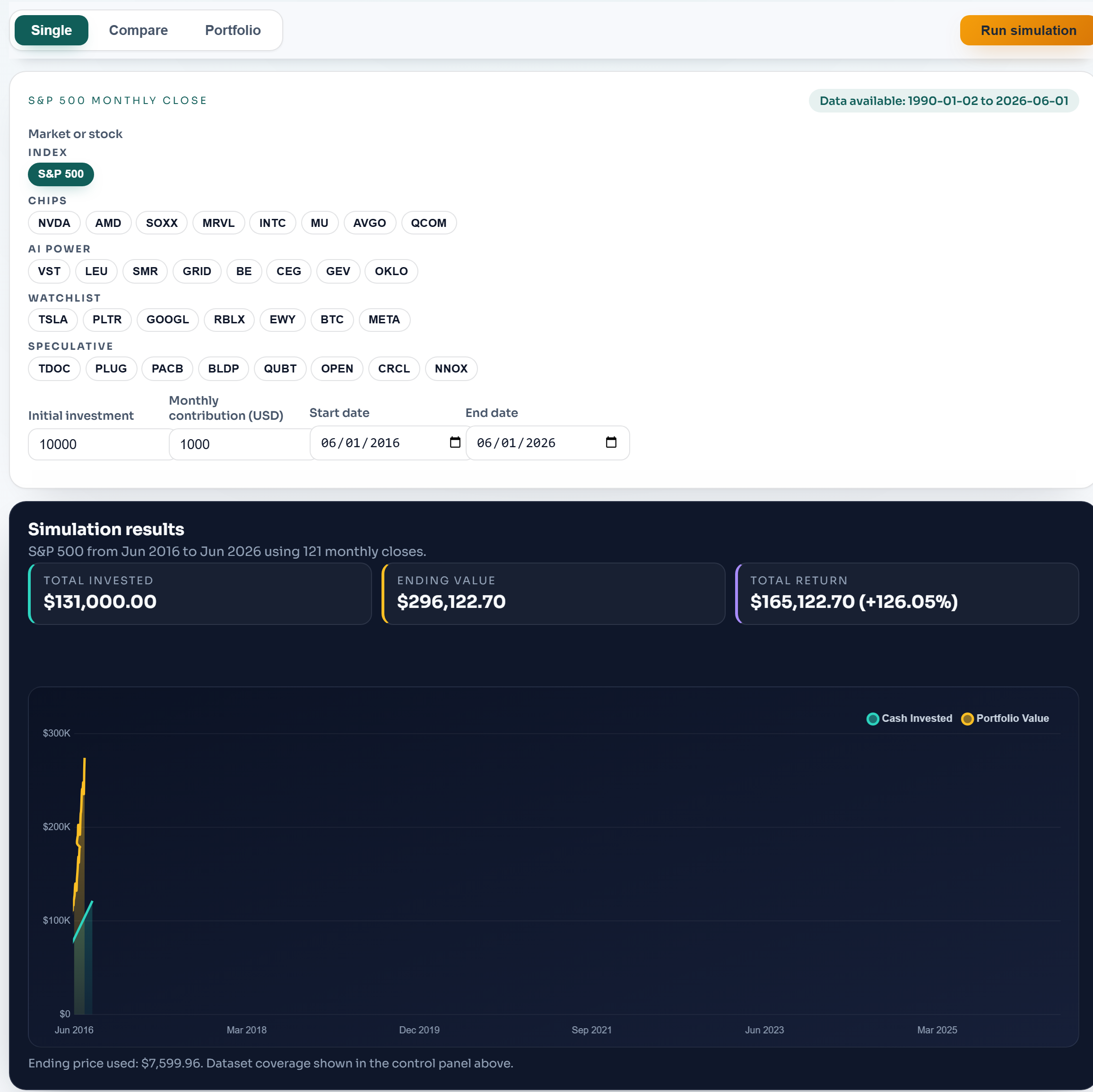
Task: Click the Ending price used footnote text
Action: coord(270,1063)
